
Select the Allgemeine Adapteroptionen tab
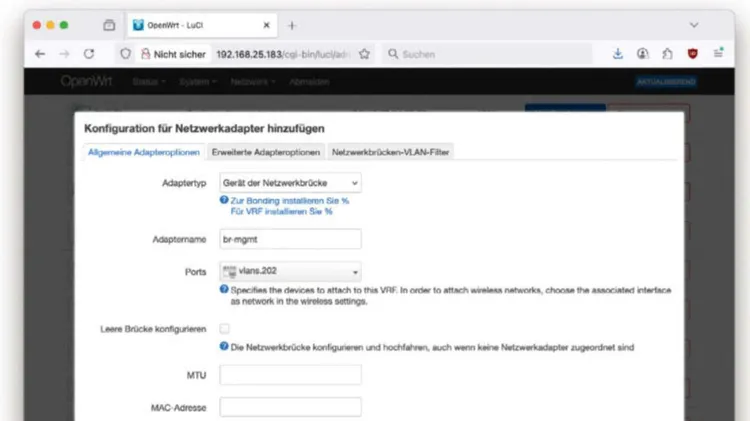(140, 152)
